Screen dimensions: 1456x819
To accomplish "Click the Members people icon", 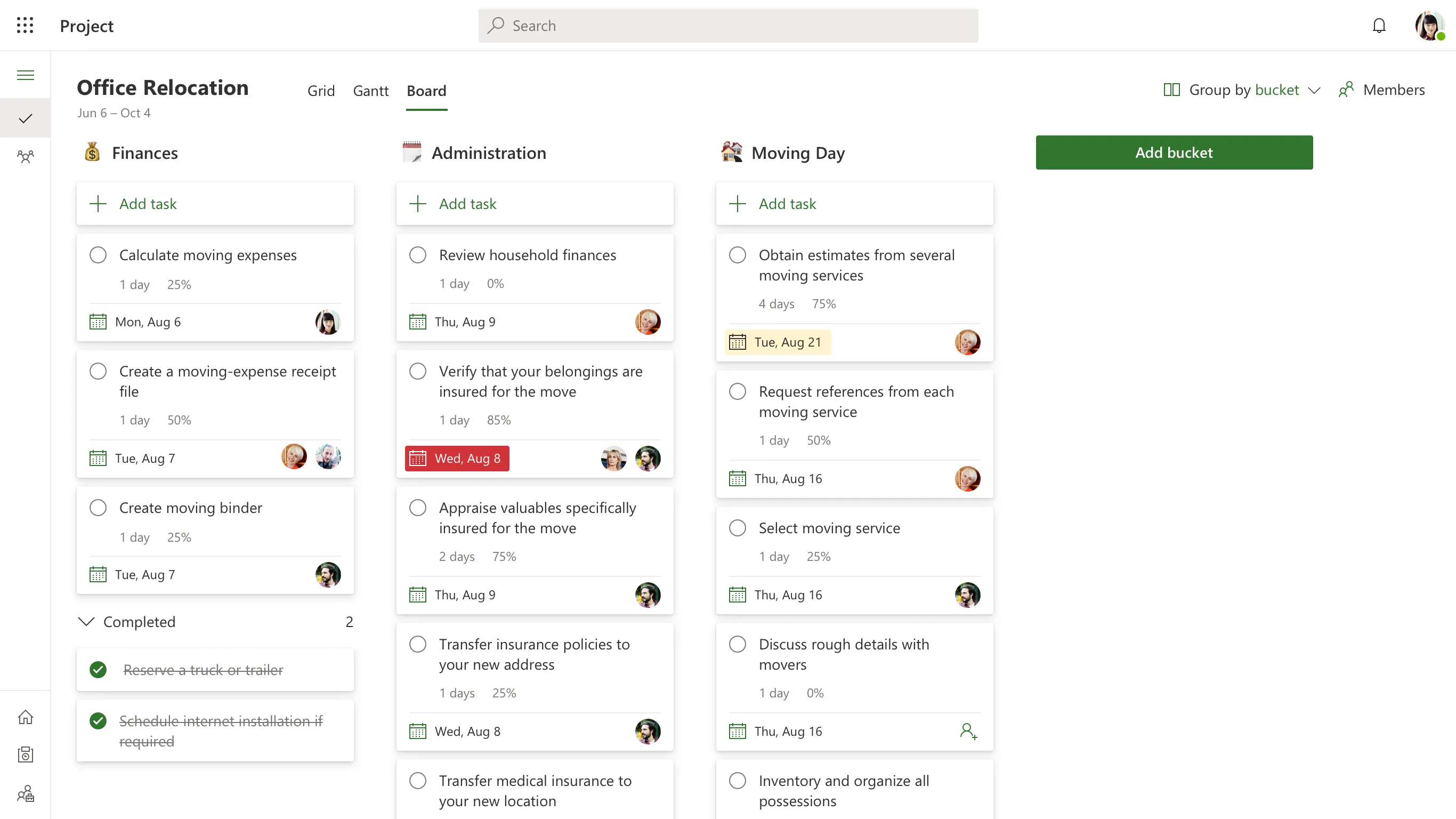I will pos(1346,90).
